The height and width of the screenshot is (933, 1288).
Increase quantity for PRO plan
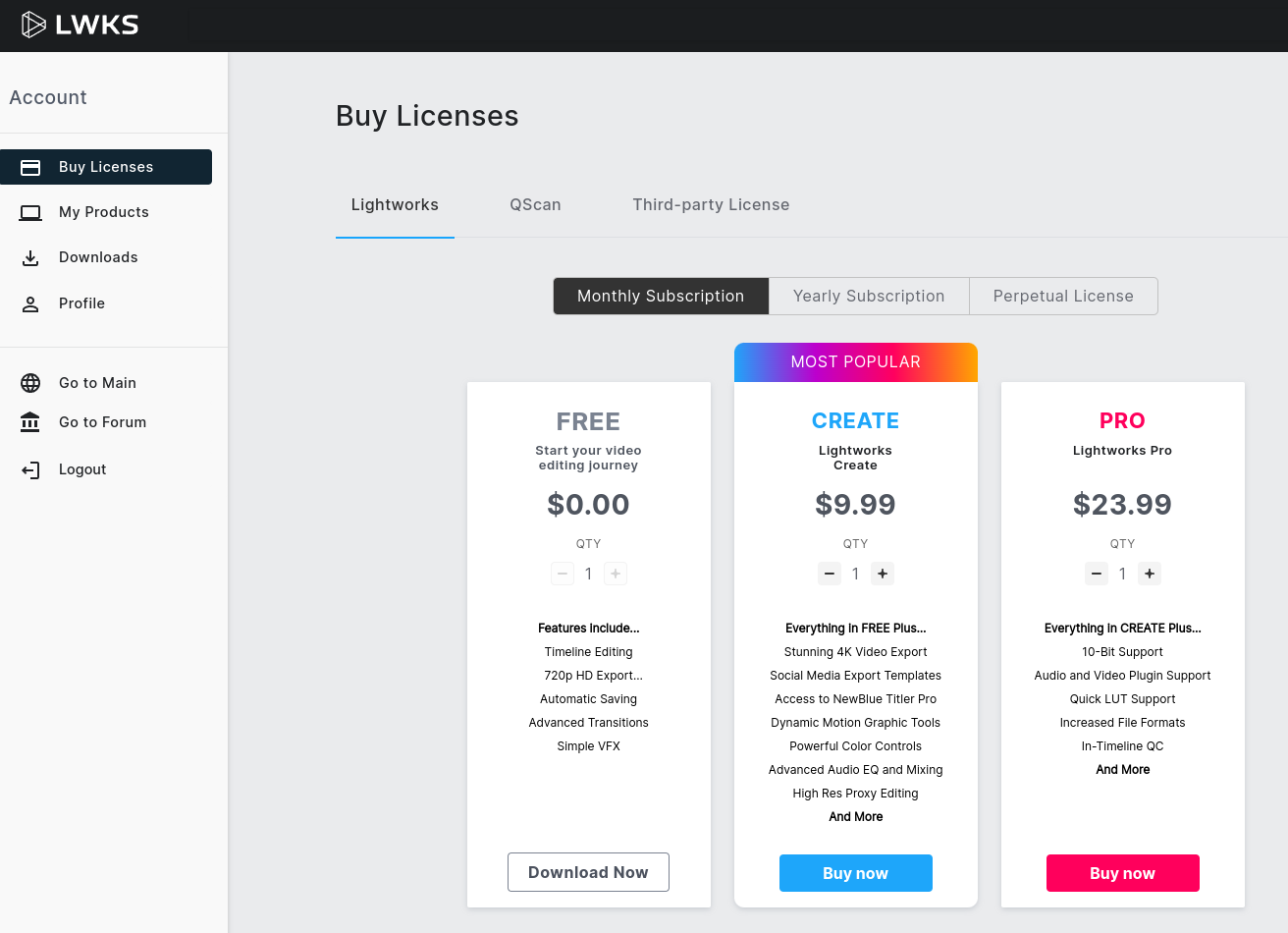(x=1149, y=574)
